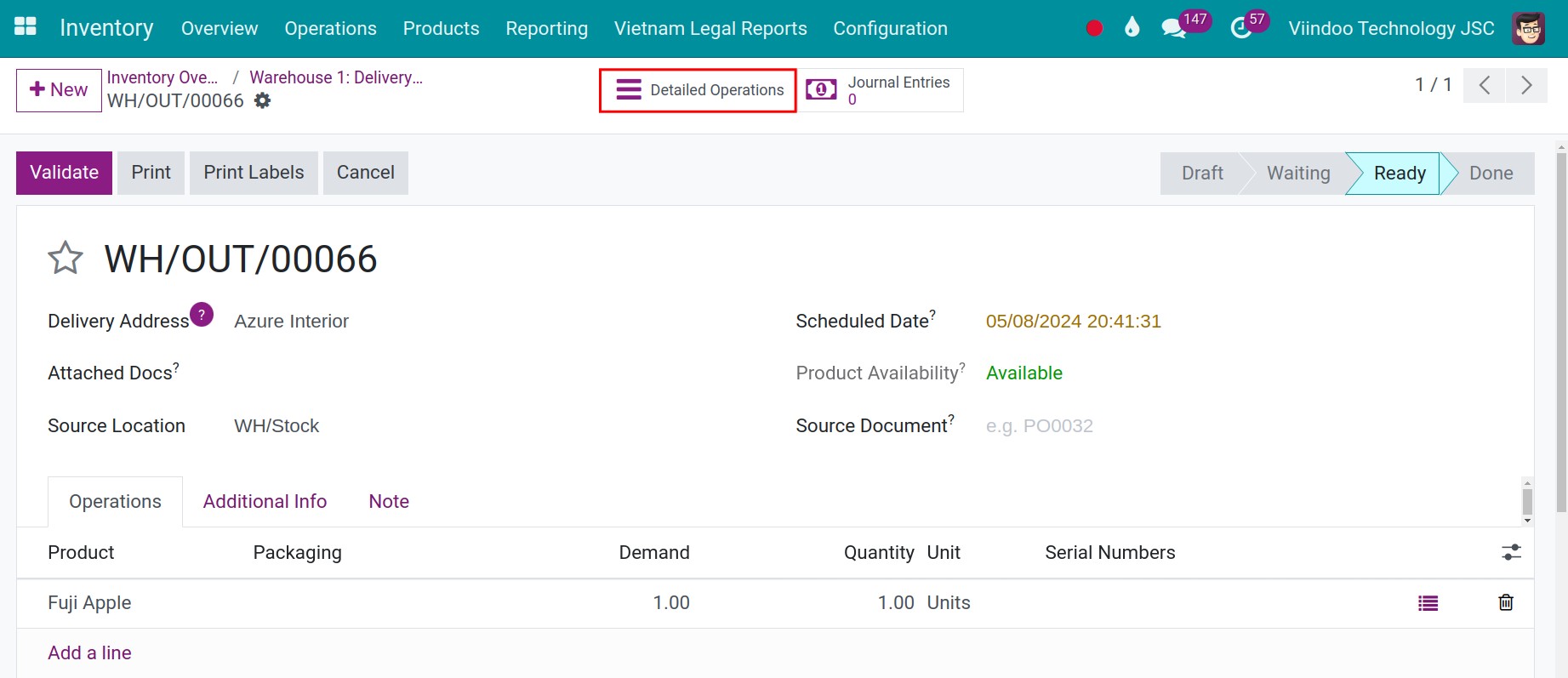Viewport: 1568px width, 678px height.
Task: Click the scheduled date 05/08/2024 20:41:31
Action: 1073,322
